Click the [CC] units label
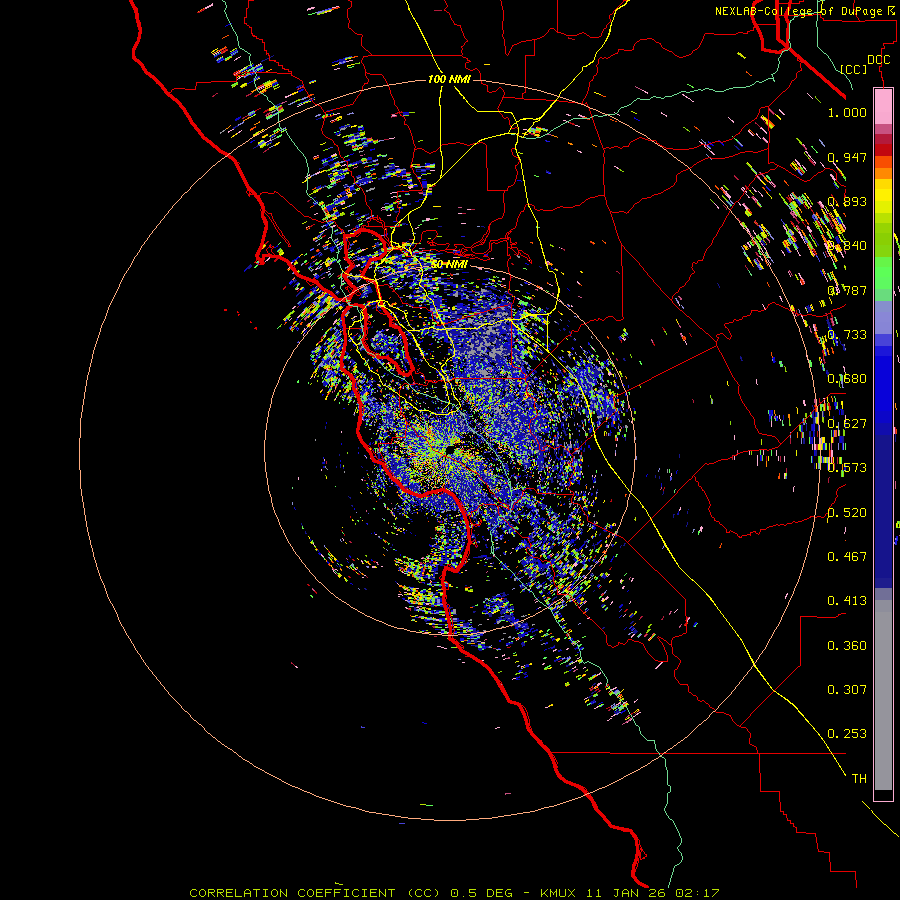The width and height of the screenshot is (900, 900). (x=854, y=69)
